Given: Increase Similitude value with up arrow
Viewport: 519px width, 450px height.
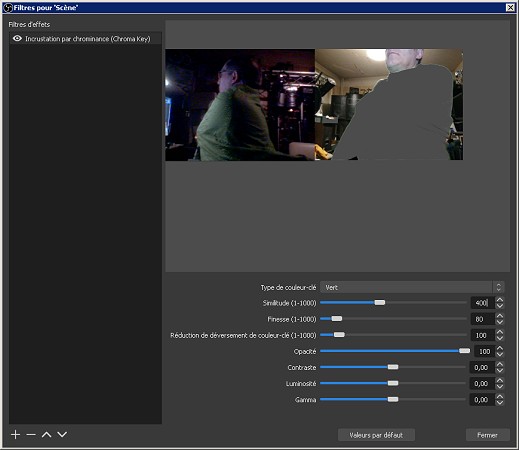Looking at the screenshot, I should (x=499, y=300).
